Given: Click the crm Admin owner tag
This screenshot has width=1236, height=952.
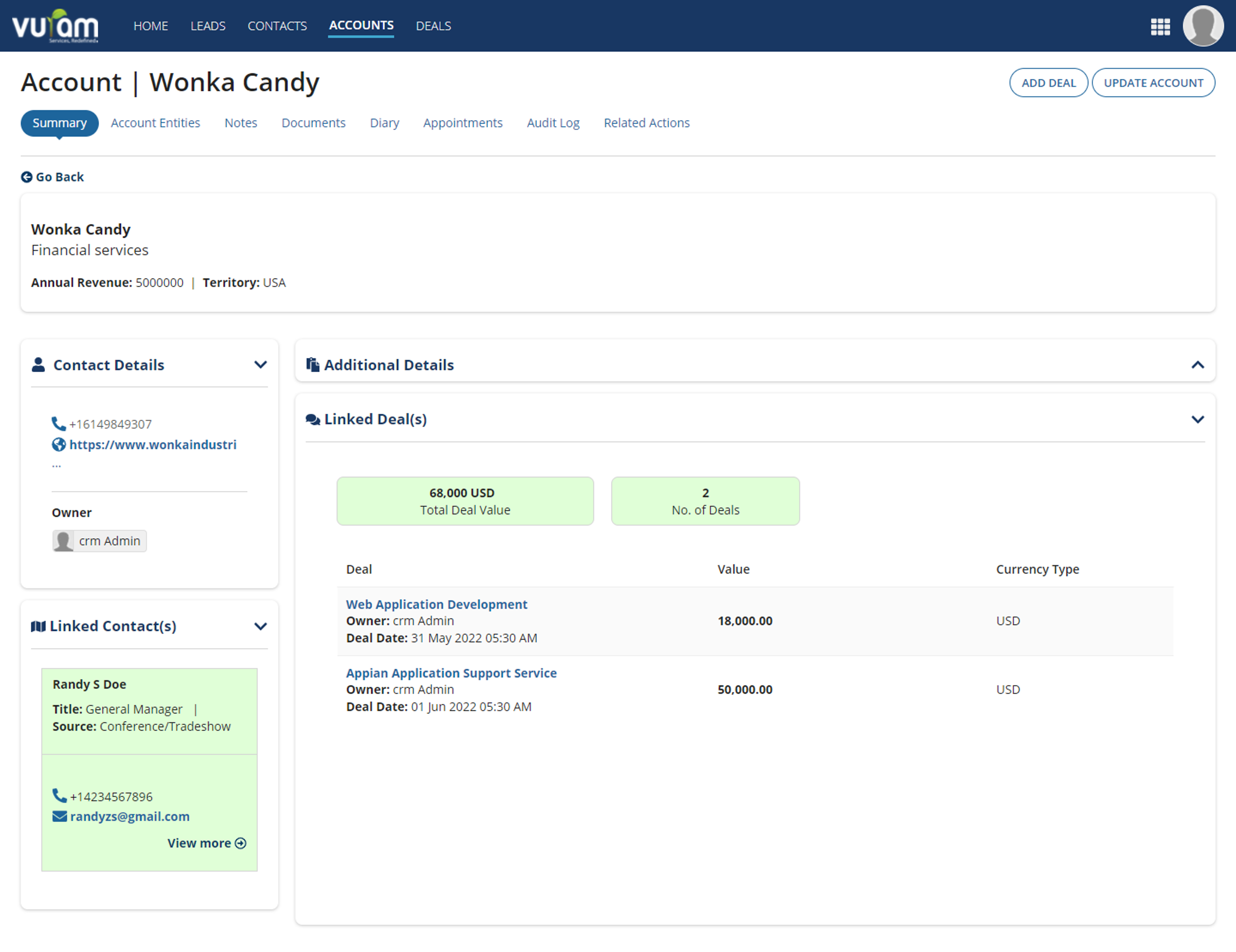Looking at the screenshot, I should click(99, 541).
